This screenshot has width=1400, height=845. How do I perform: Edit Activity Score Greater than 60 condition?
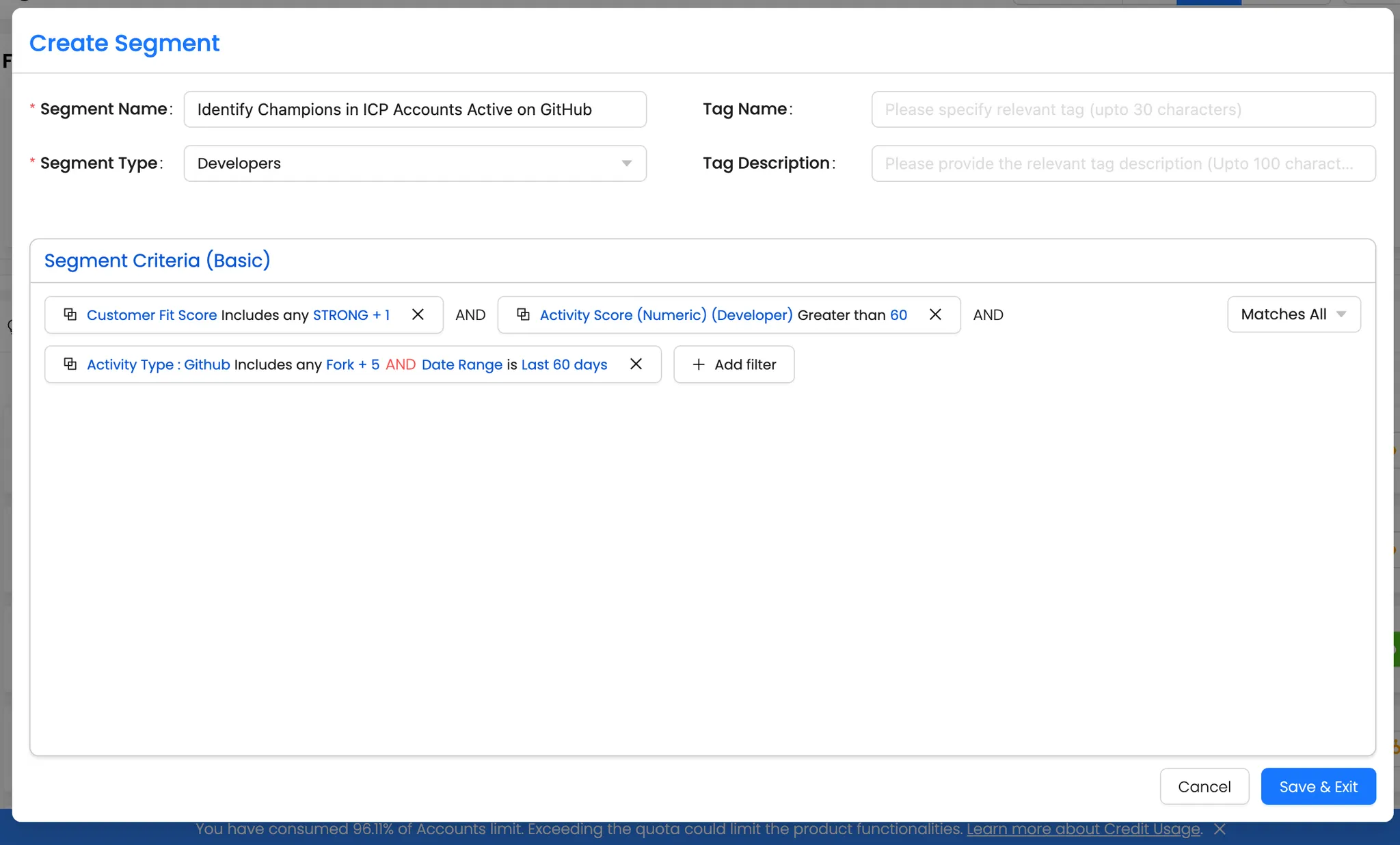(852, 315)
